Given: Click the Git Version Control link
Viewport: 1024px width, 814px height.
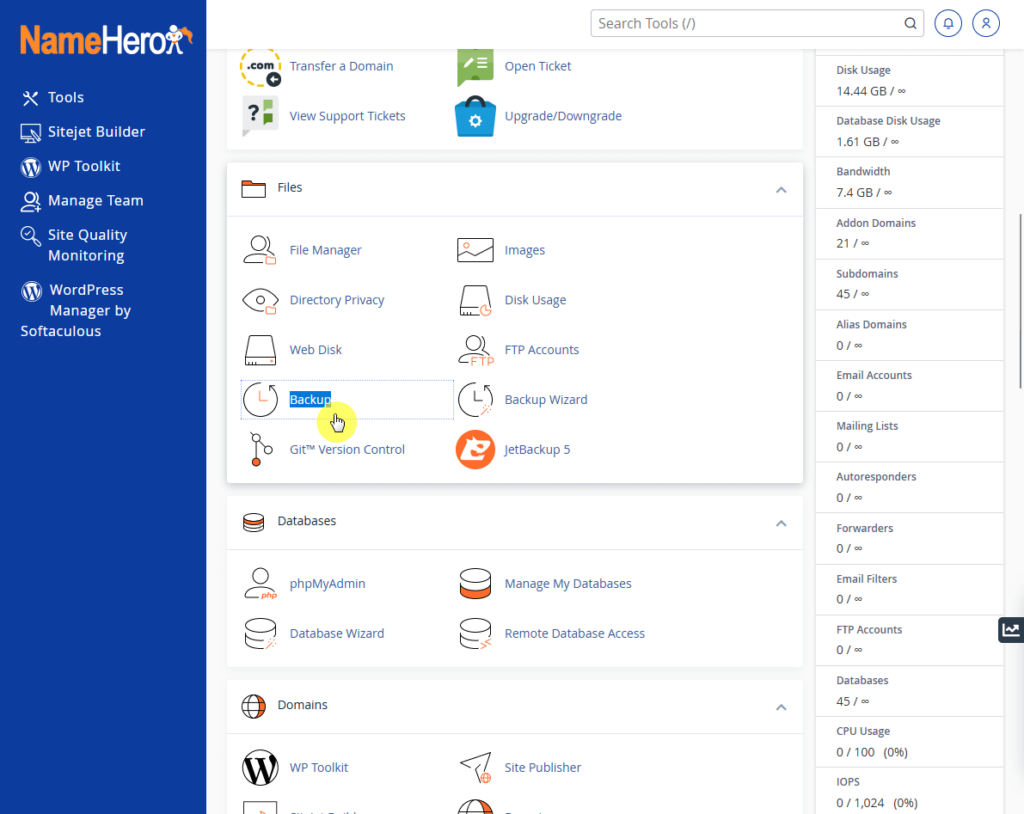Looking at the screenshot, I should pyautogui.click(x=347, y=449).
